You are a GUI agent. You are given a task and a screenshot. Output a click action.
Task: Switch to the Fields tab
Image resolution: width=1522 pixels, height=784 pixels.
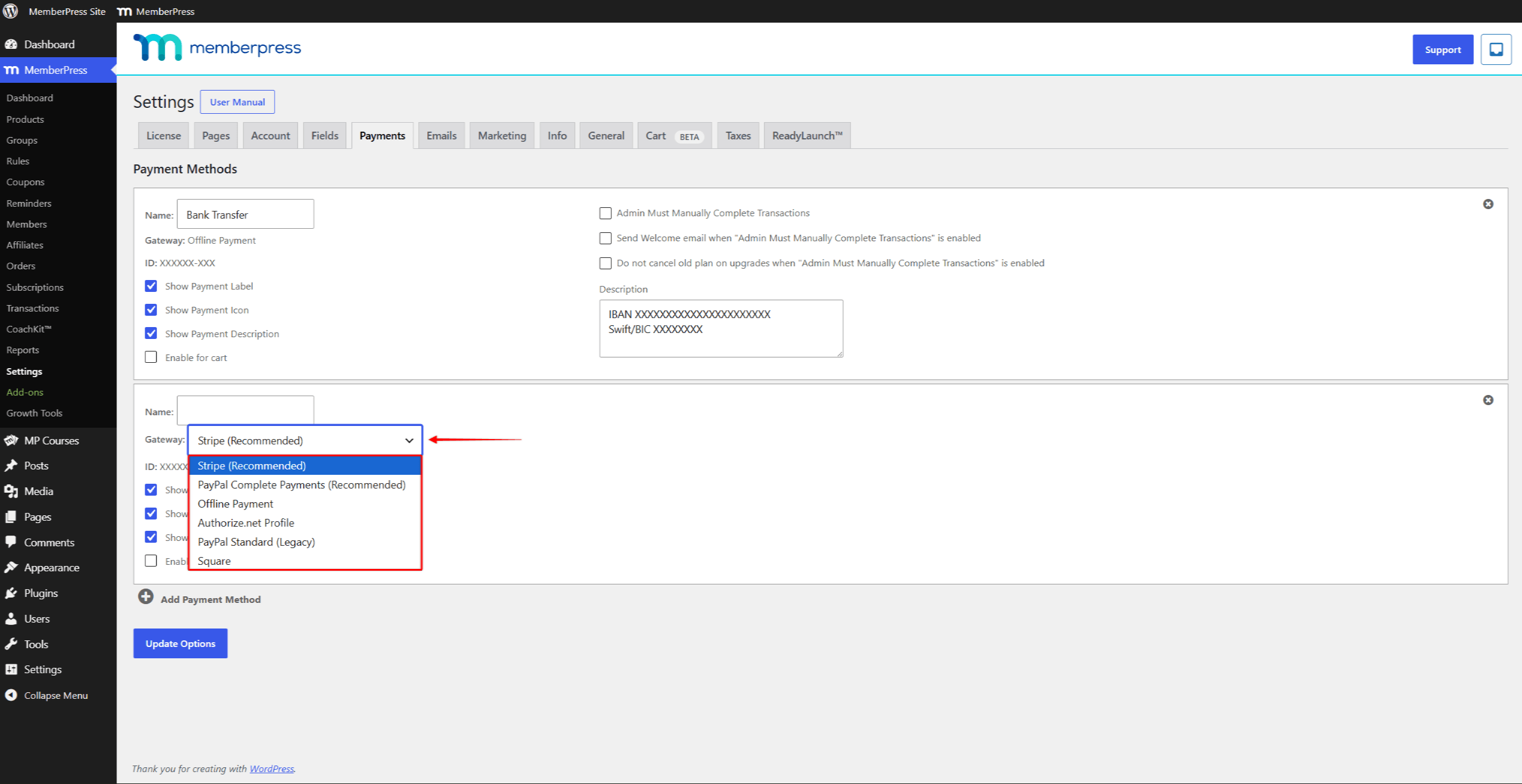[325, 135]
